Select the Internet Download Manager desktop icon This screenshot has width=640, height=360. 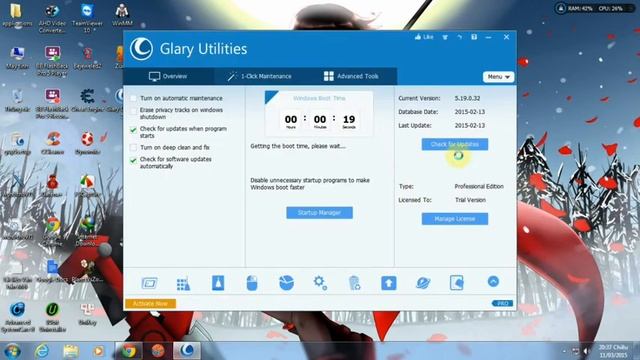coord(87,231)
